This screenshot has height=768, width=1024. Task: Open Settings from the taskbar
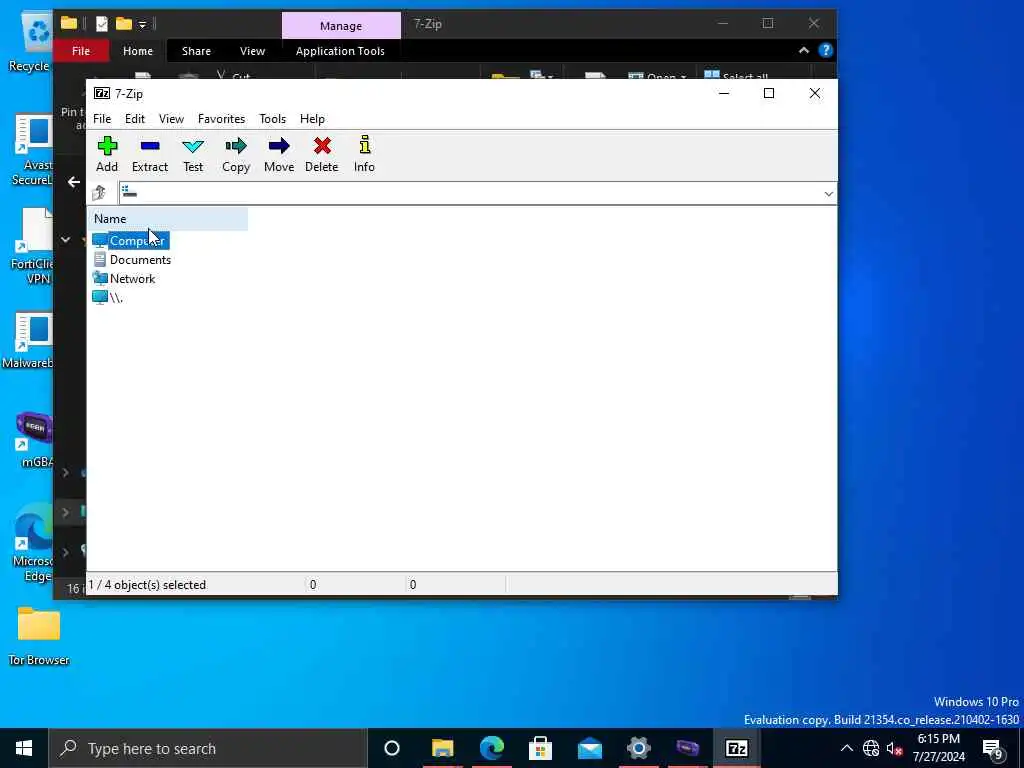pos(639,748)
